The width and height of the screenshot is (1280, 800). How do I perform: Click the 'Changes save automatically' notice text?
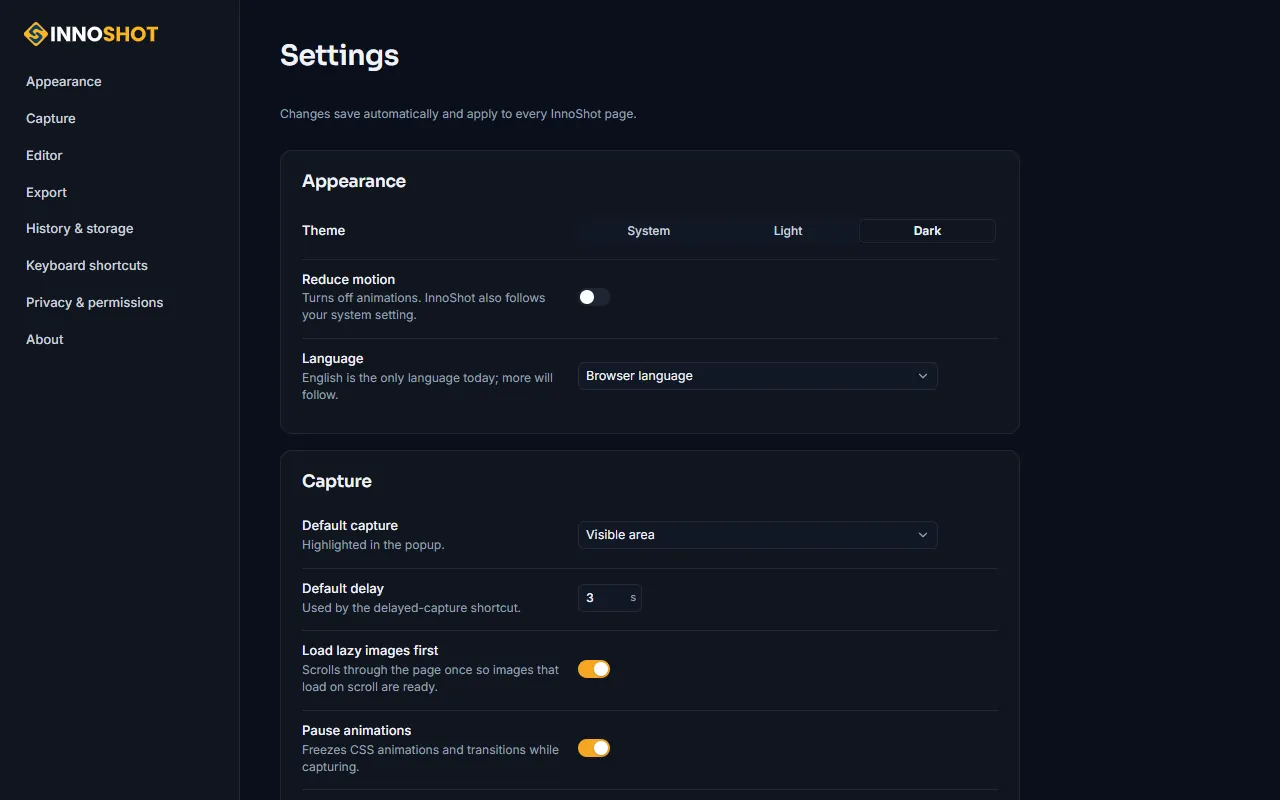[458, 114]
